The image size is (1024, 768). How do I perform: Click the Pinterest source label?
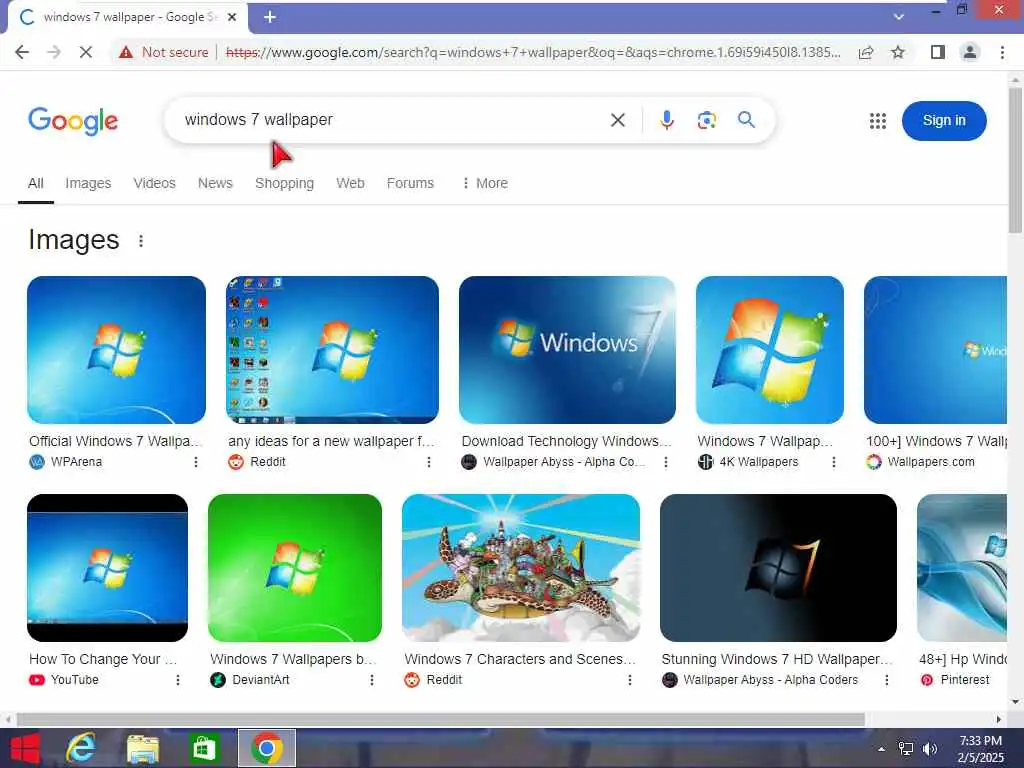965,680
